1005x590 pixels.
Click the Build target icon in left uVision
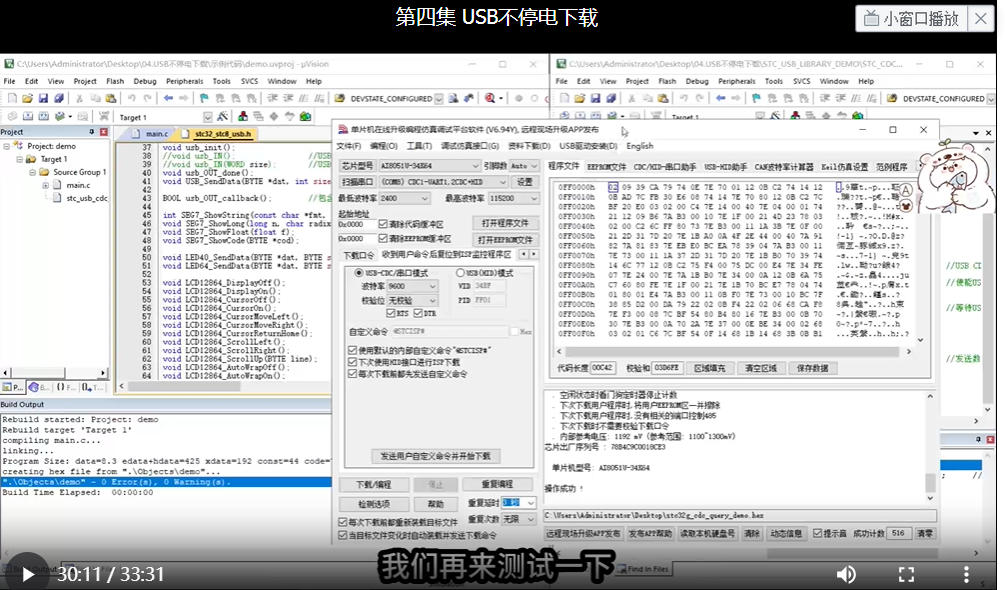pos(28,116)
